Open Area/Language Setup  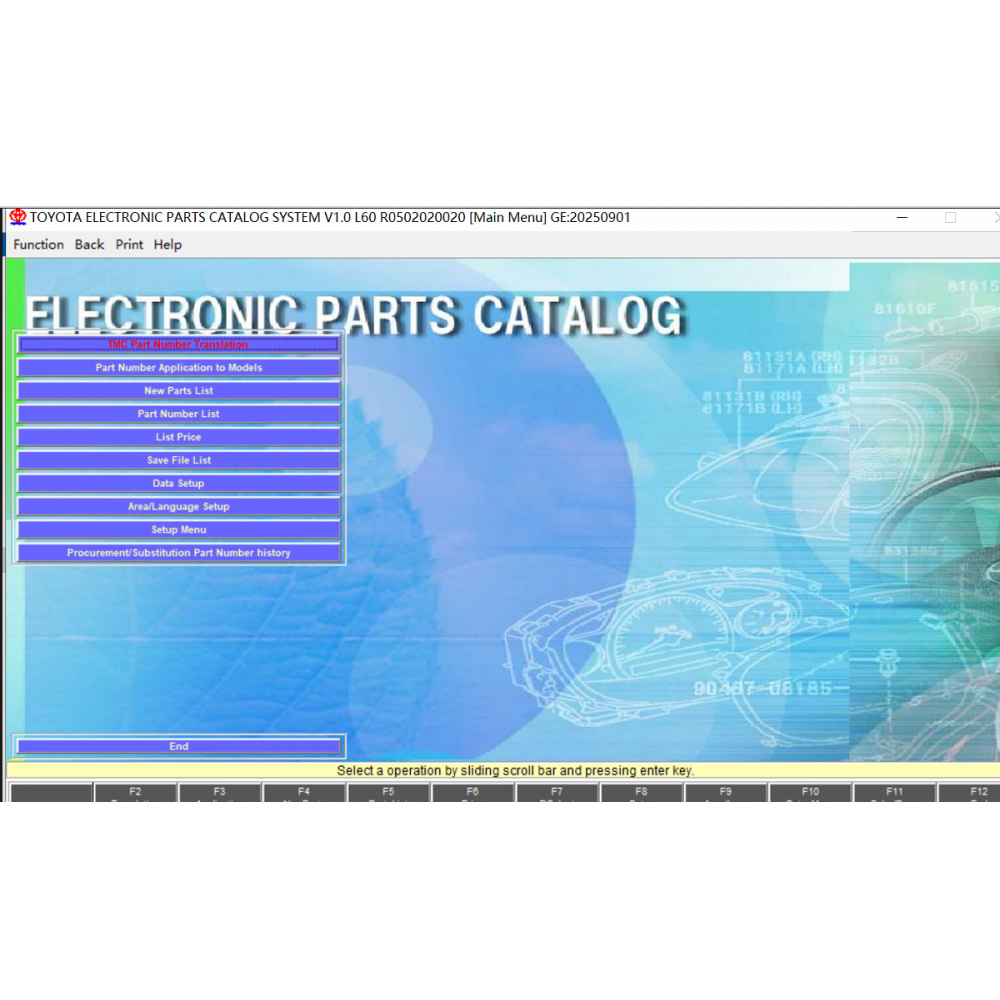tap(179, 507)
